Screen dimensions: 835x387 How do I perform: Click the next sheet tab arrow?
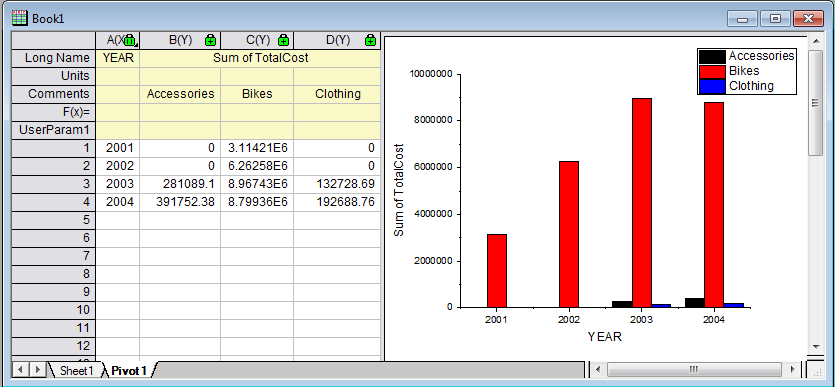tap(37, 369)
